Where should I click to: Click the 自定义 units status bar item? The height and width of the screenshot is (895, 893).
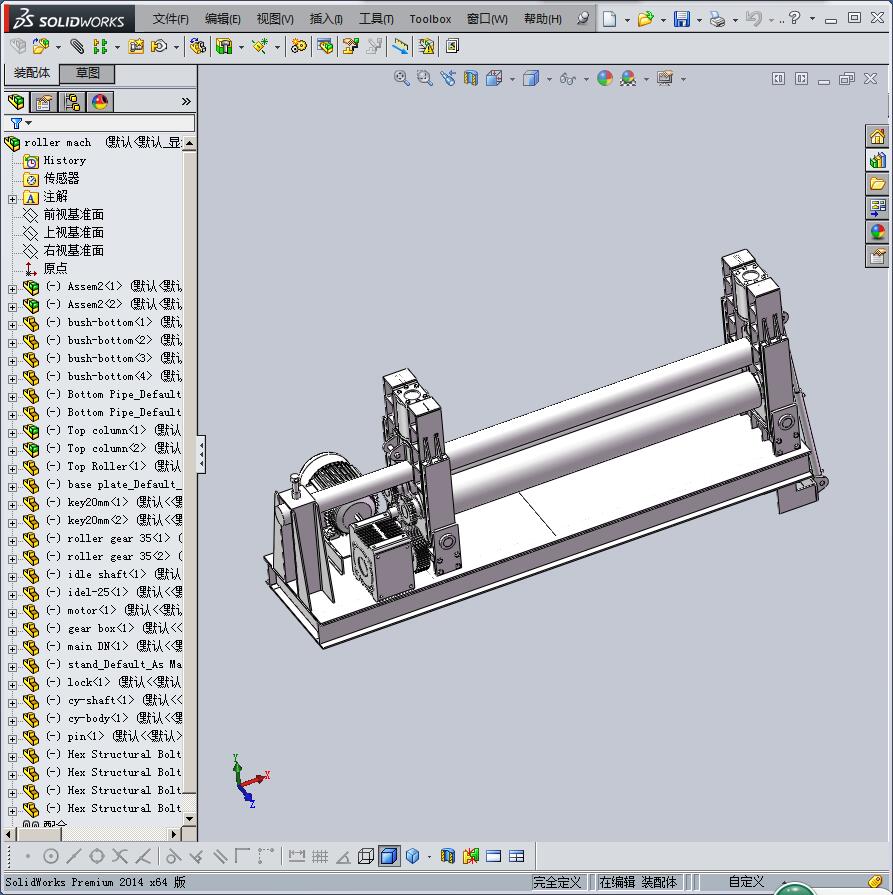coord(746,881)
